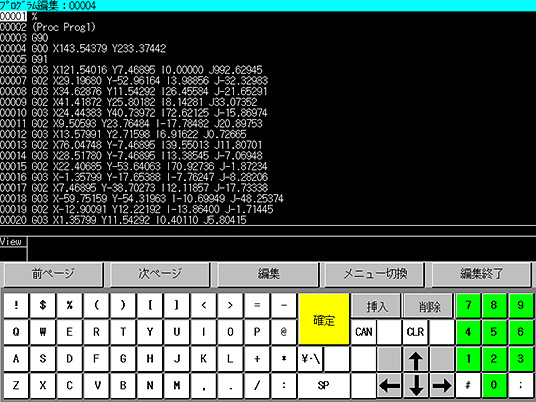Tap the , comma key
Screen dimensions: 536x402
pos(203,386)
